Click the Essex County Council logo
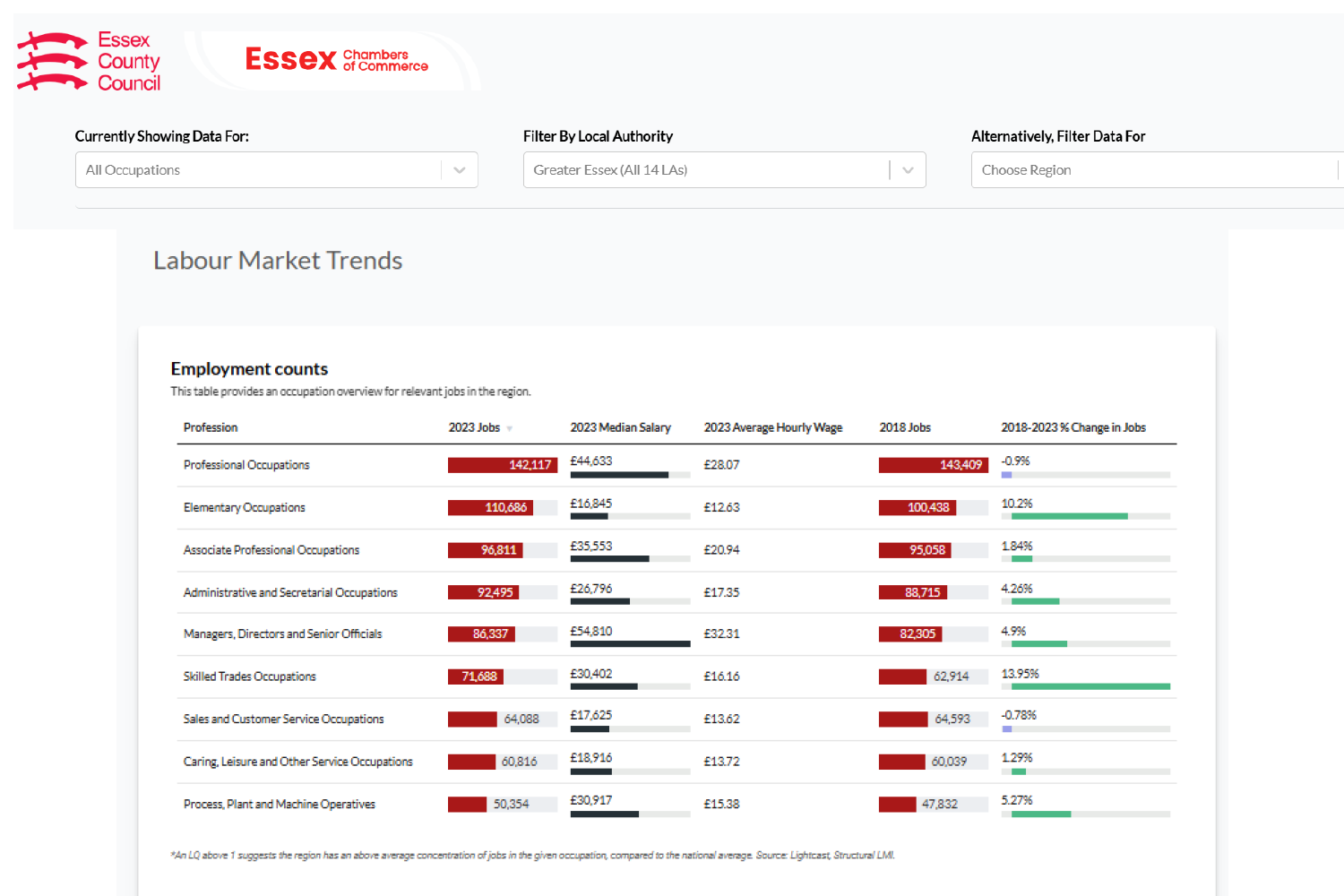Image resolution: width=1344 pixels, height=896 pixels. [x=89, y=62]
